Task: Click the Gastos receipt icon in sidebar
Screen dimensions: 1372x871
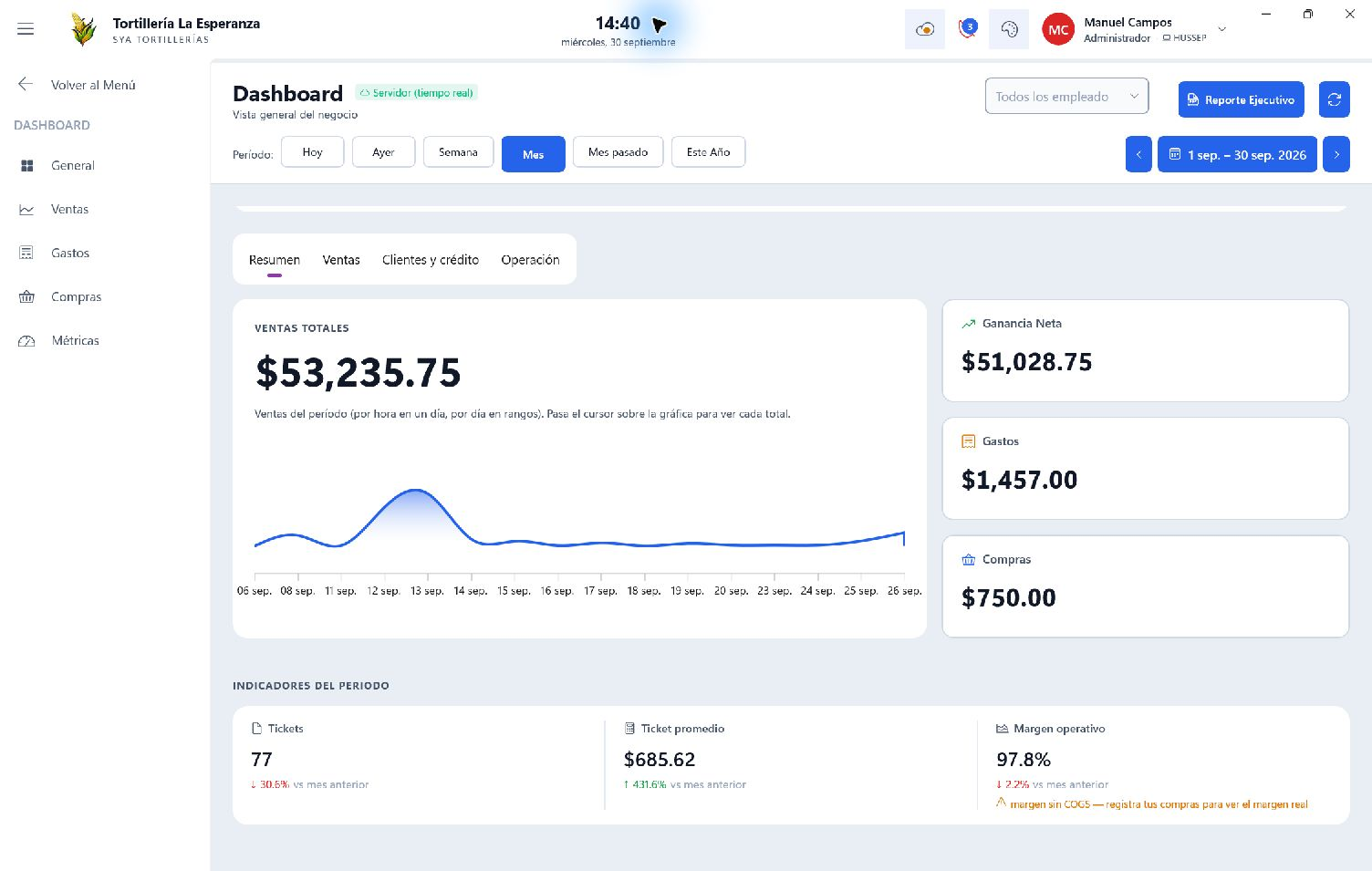Action: coord(26,253)
